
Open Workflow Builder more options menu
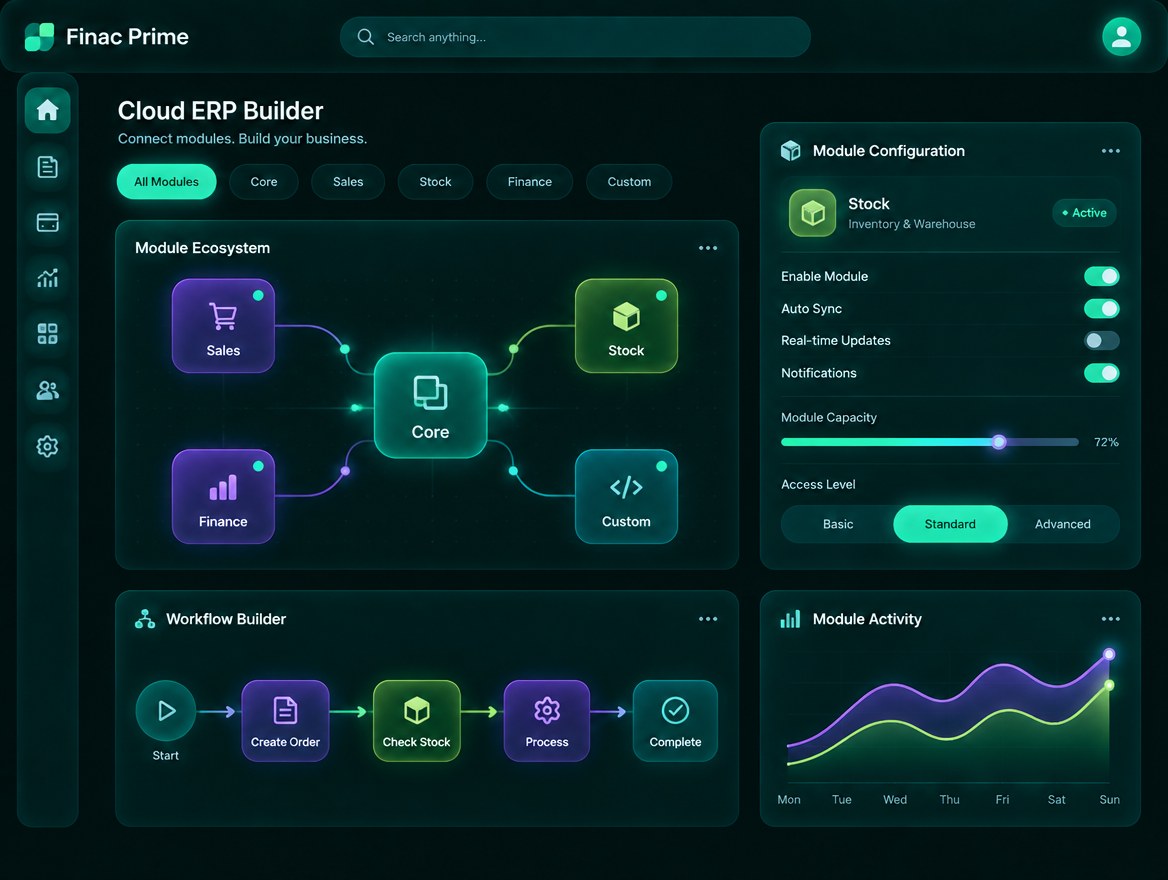[708, 618]
